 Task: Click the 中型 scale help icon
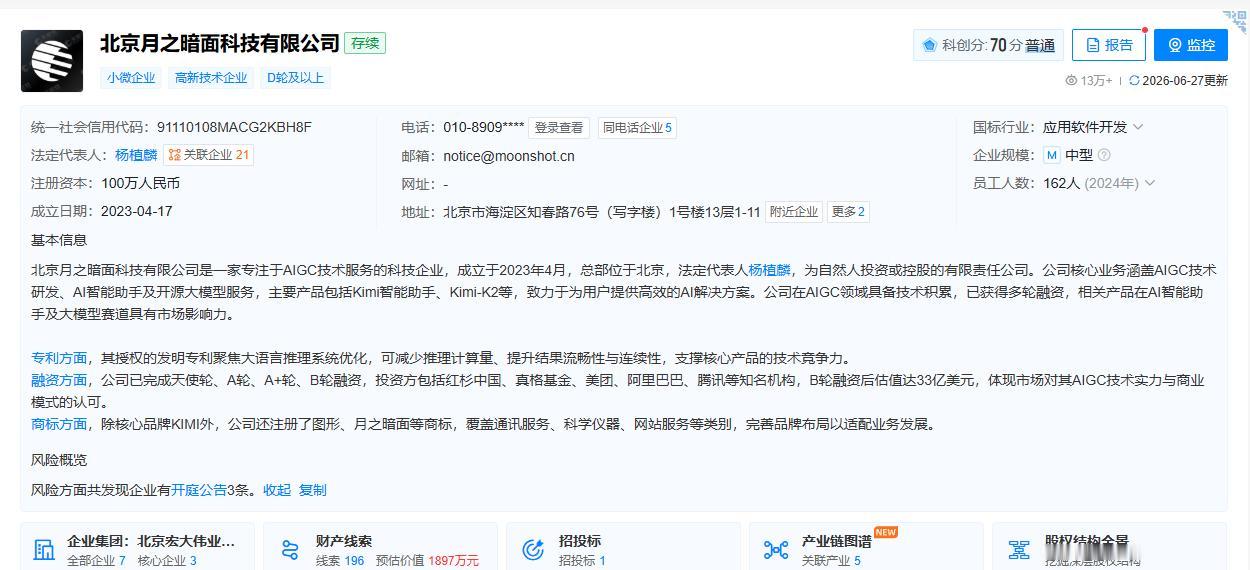[x=1104, y=155]
